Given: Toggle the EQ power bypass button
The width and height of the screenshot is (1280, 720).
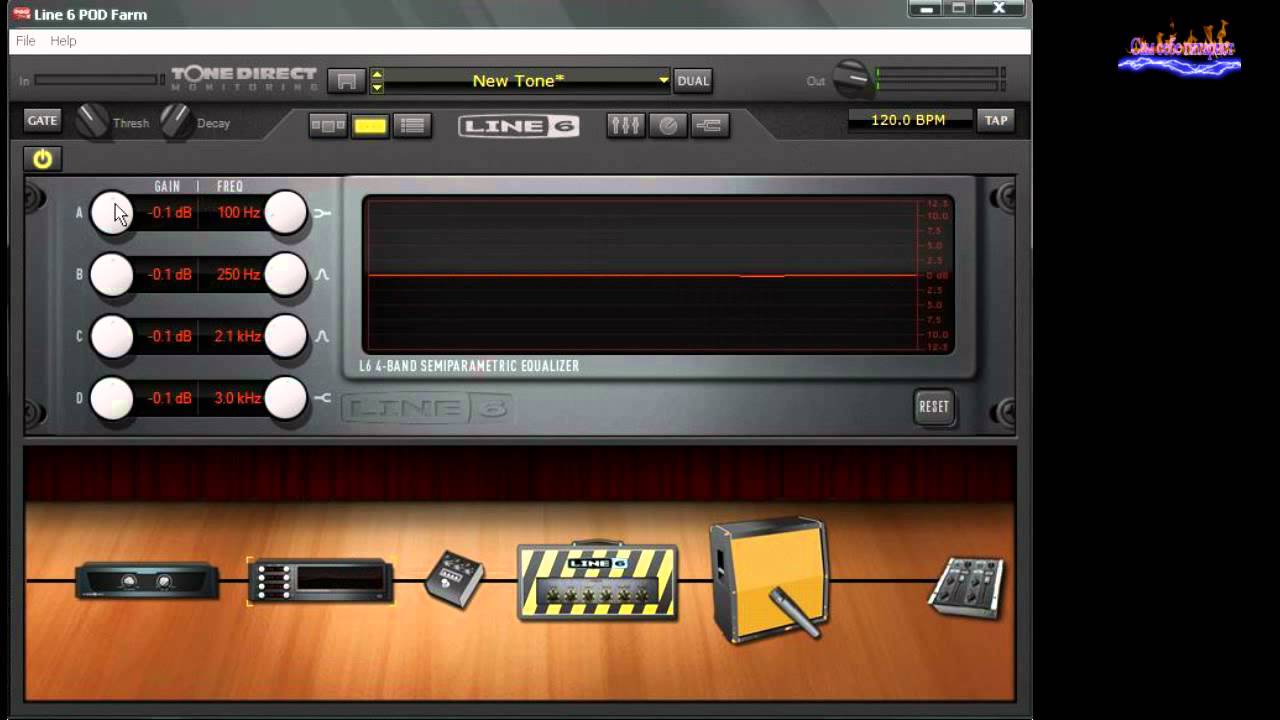Looking at the screenshot, I should tap(42, 159).
